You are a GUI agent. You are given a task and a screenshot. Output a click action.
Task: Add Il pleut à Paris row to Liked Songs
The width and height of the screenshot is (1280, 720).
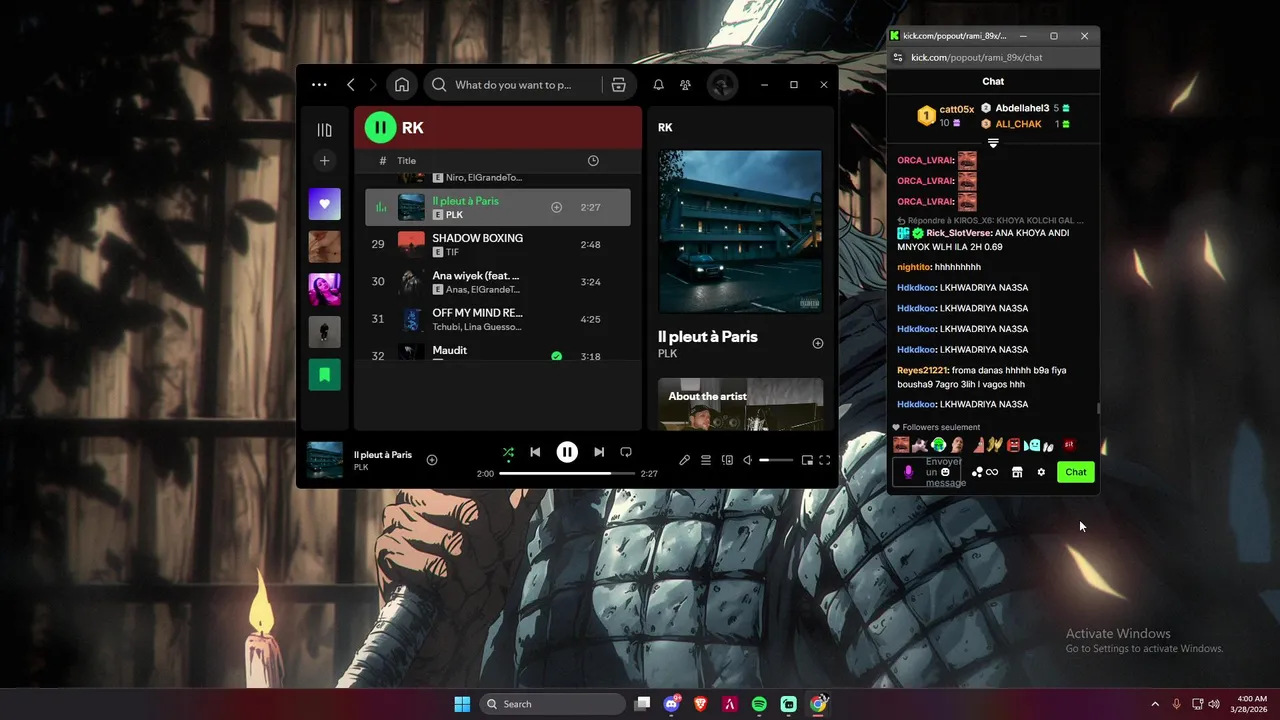pos(557,207)
